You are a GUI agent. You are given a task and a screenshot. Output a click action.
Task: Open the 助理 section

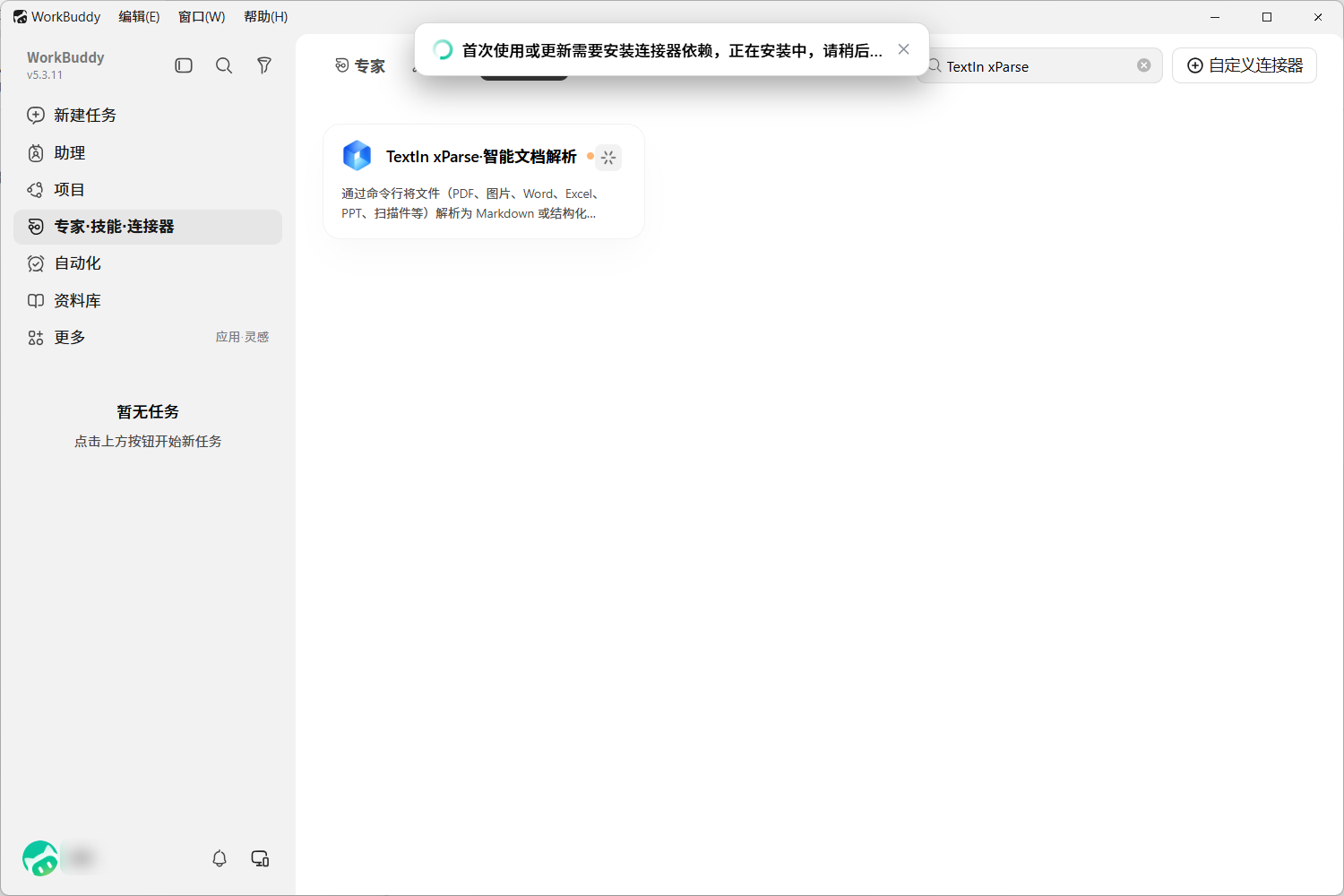coord(148,153)
